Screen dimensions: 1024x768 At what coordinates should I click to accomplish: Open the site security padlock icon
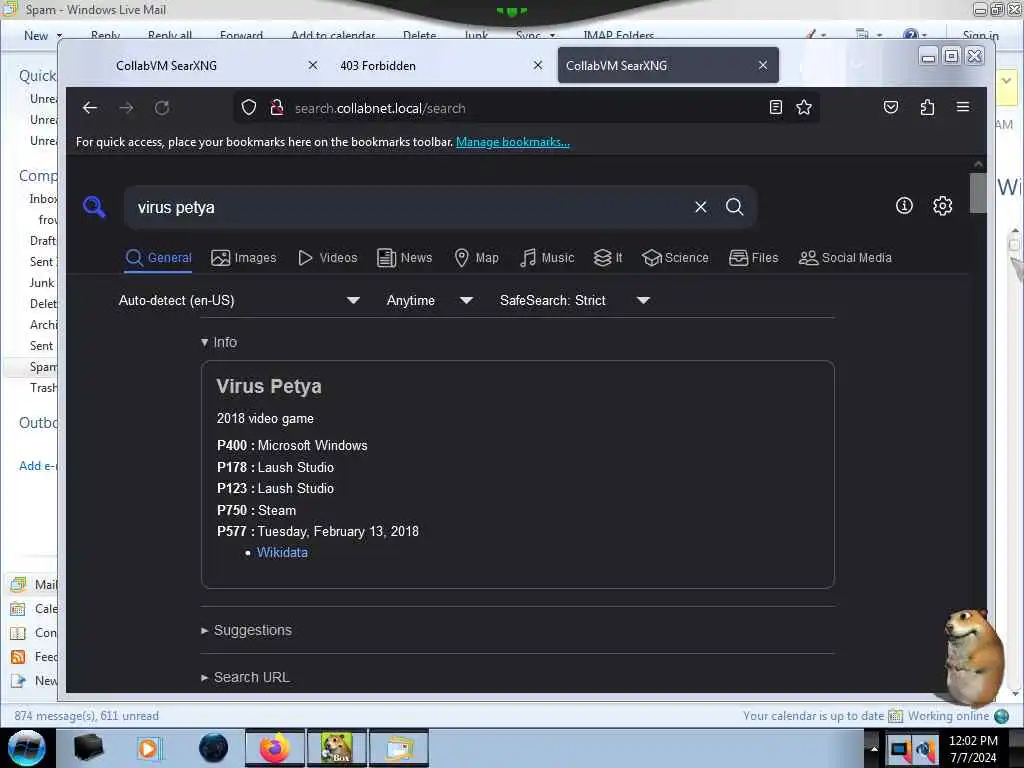tap(277, 108)
